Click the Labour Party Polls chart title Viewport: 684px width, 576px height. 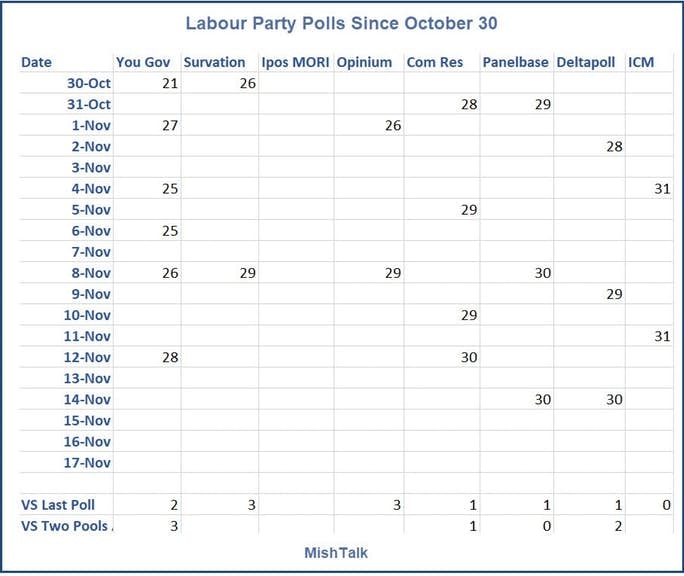[x=341, y=23]
